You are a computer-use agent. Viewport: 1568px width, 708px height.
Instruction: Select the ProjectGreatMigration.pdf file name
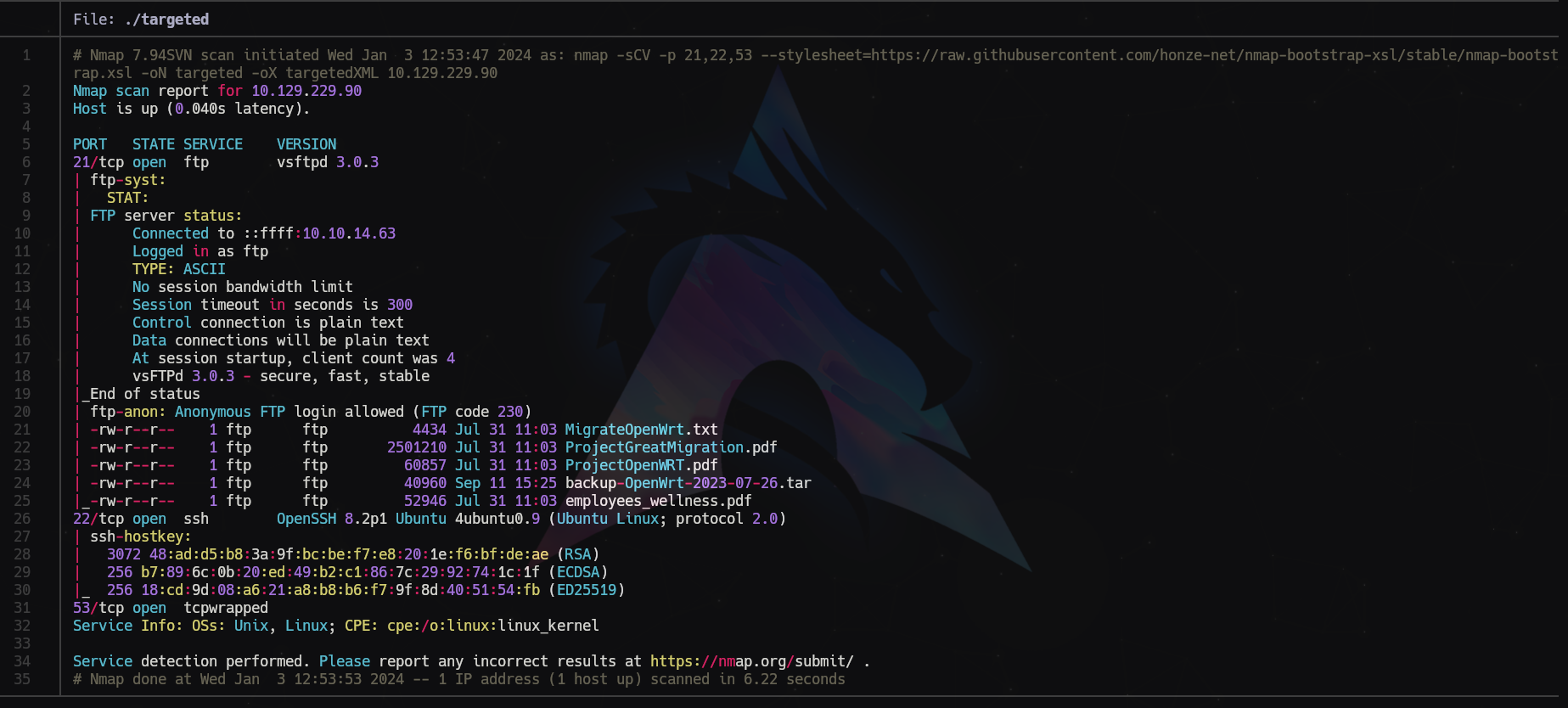click(671, 447)
